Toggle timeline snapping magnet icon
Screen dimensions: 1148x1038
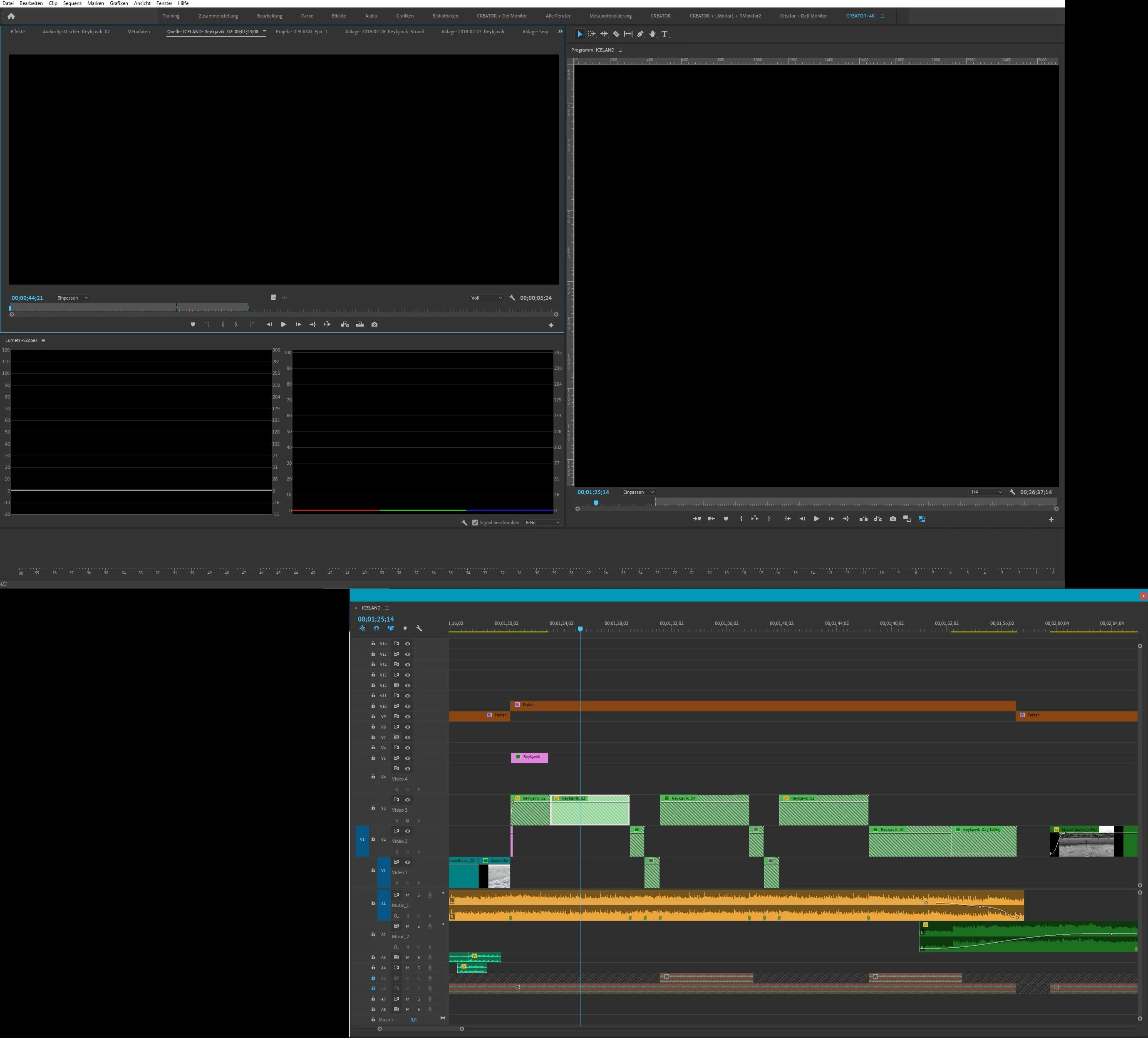[x=377, y=629]
